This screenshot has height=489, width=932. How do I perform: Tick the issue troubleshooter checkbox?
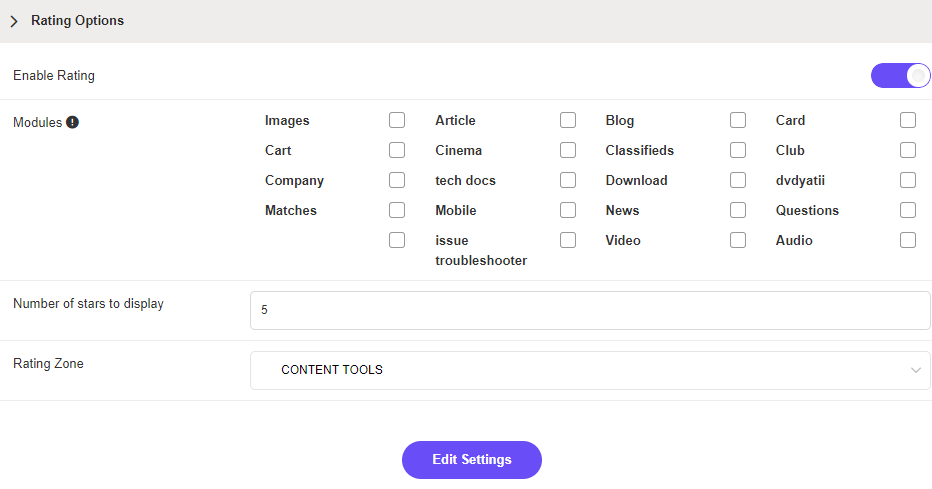(x=568, y=240)
